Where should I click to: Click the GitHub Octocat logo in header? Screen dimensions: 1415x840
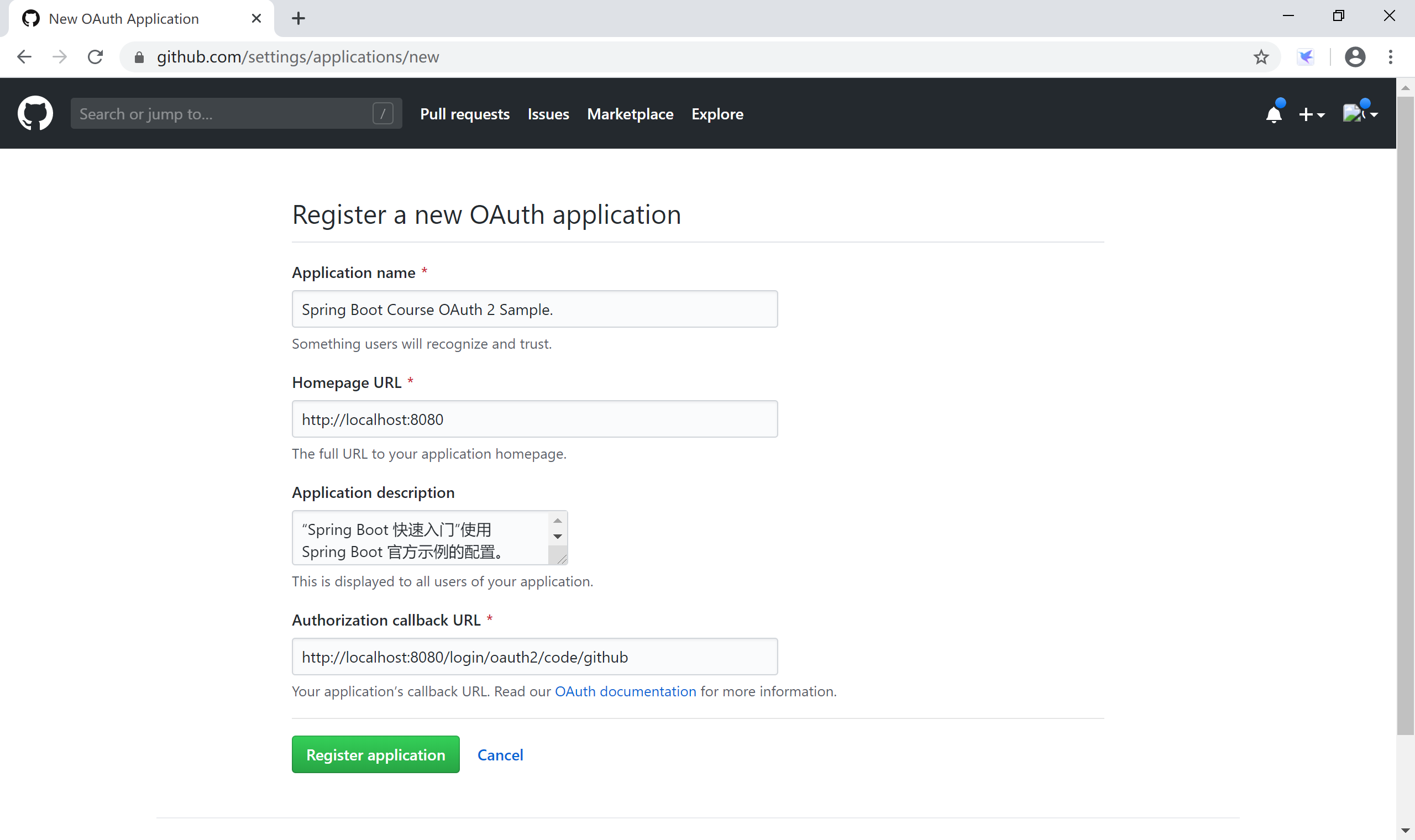click(x=35, y=113)
